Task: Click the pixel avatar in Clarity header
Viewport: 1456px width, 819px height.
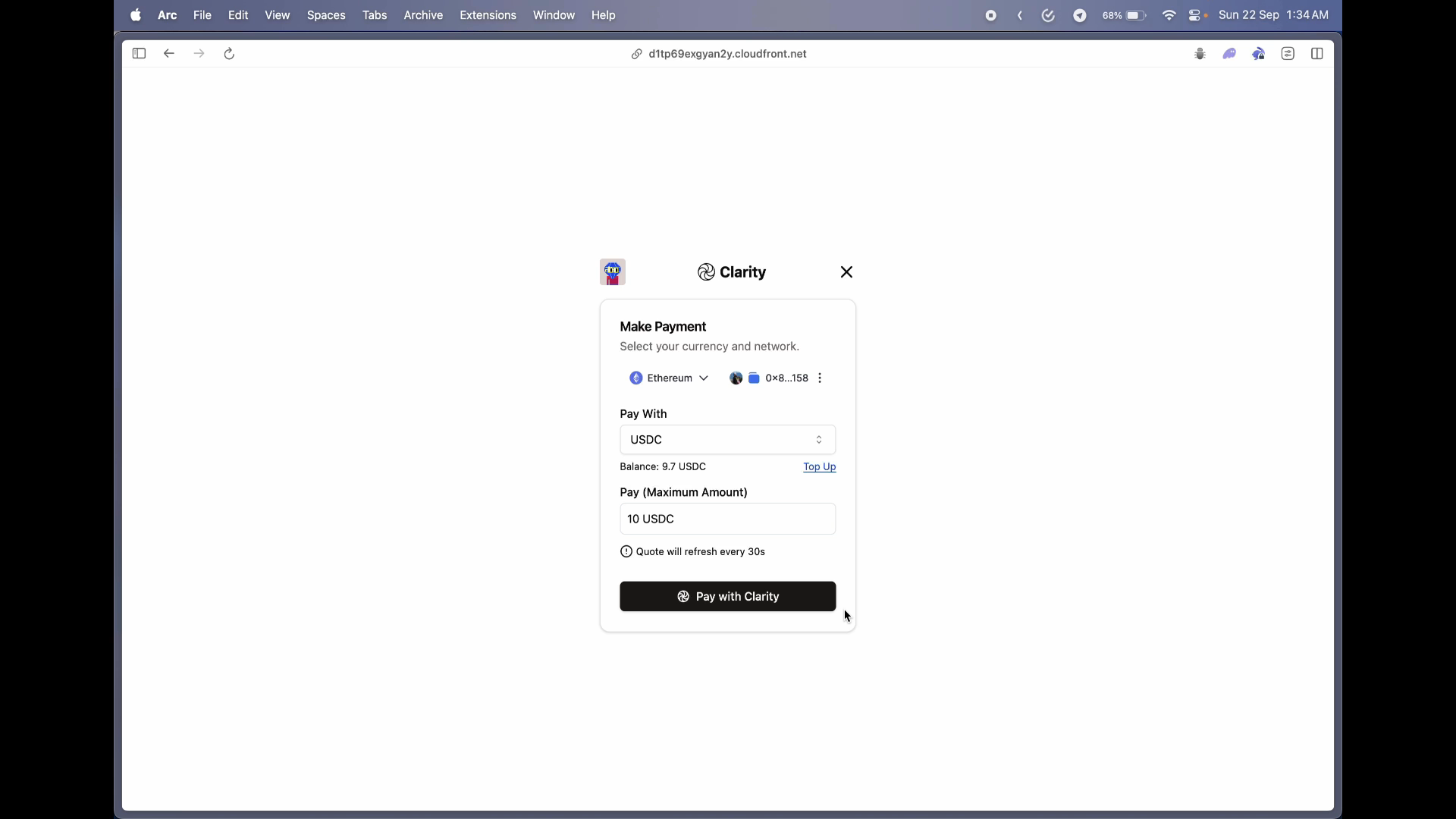Action: (x=613, y=272)
